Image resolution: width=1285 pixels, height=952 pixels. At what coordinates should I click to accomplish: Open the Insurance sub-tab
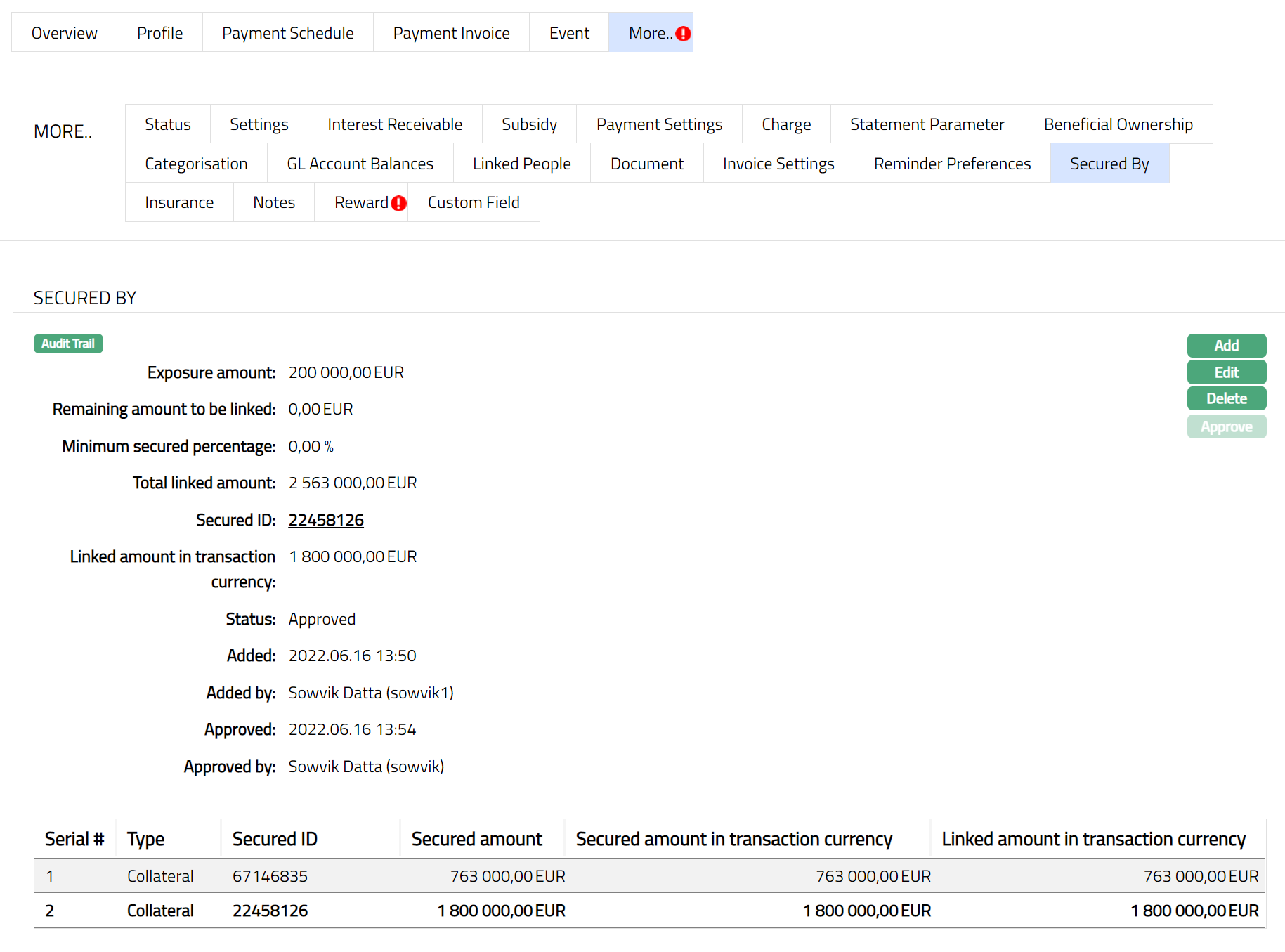pyautogui.click(x=179, y=202)
